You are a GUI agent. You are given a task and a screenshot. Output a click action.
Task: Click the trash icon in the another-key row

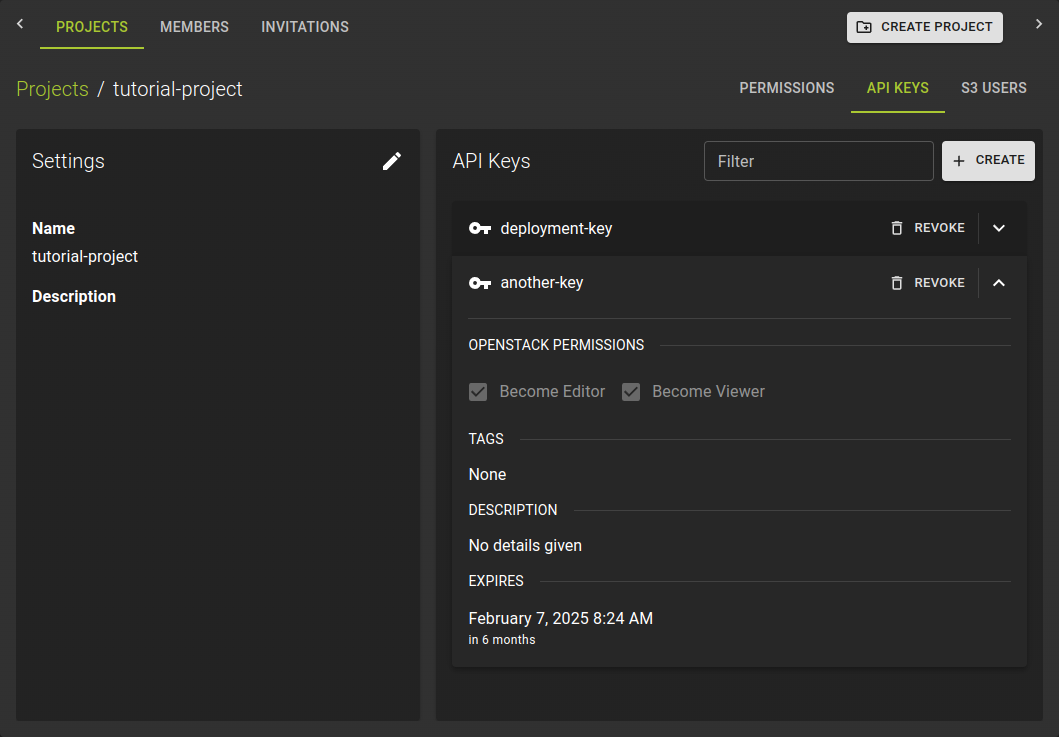(x=897, y=283)
